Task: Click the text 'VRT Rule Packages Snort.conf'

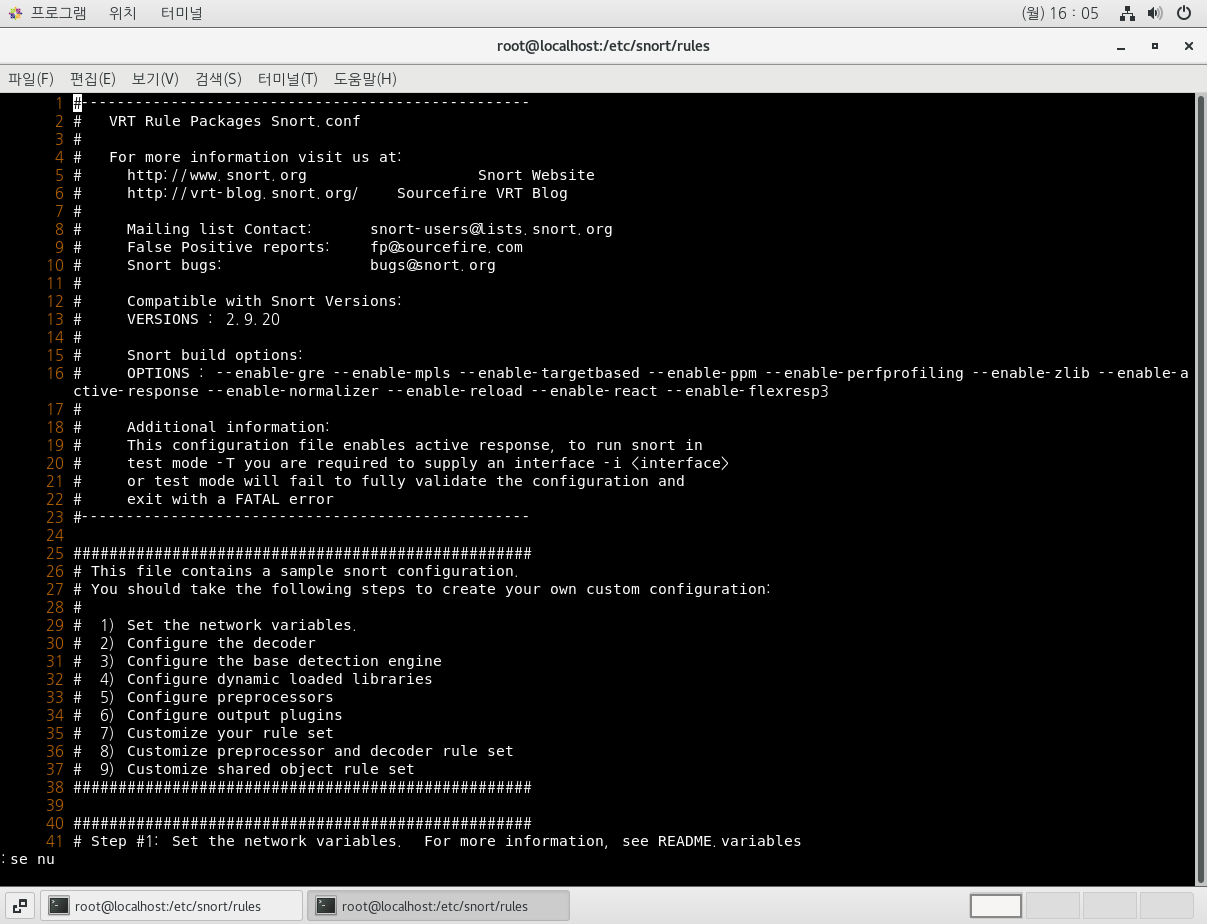Action: pos(235,121)
